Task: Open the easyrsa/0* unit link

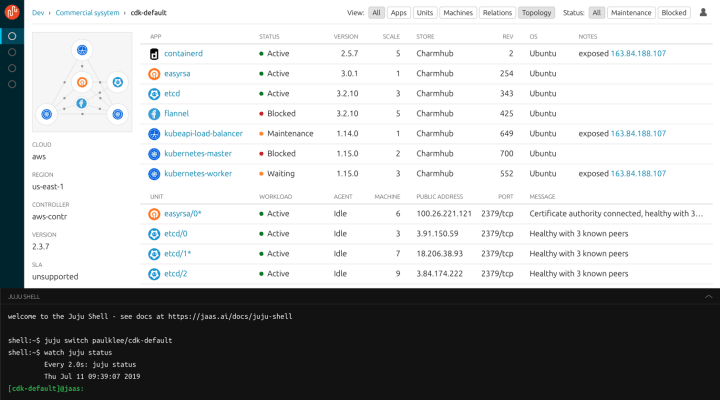Action: [x=183, y=214]
